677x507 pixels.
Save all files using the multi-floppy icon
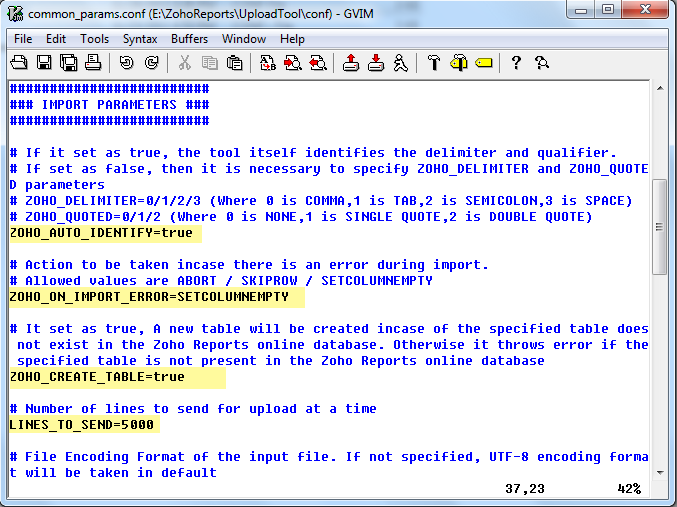[69, 63]
